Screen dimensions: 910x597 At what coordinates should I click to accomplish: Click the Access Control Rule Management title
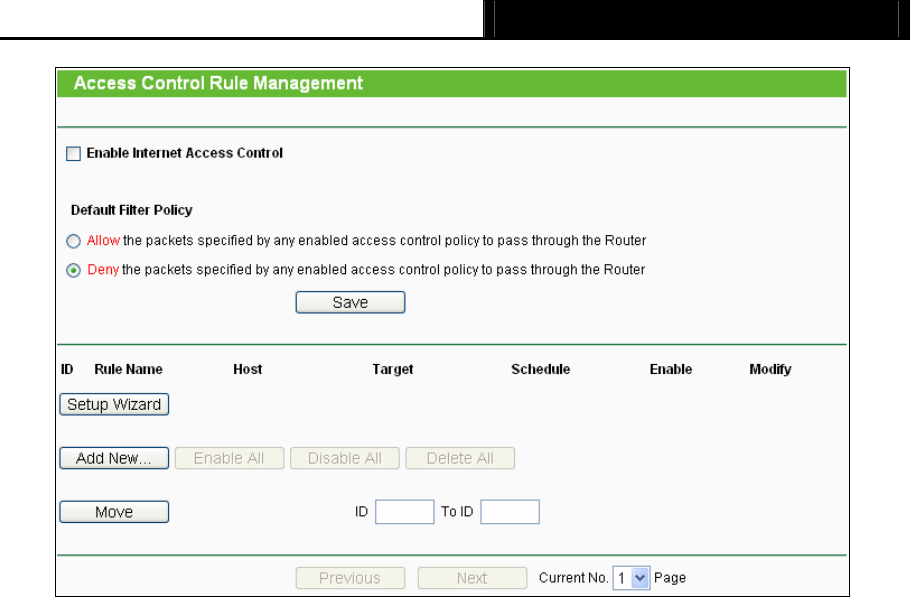point(218,84)
